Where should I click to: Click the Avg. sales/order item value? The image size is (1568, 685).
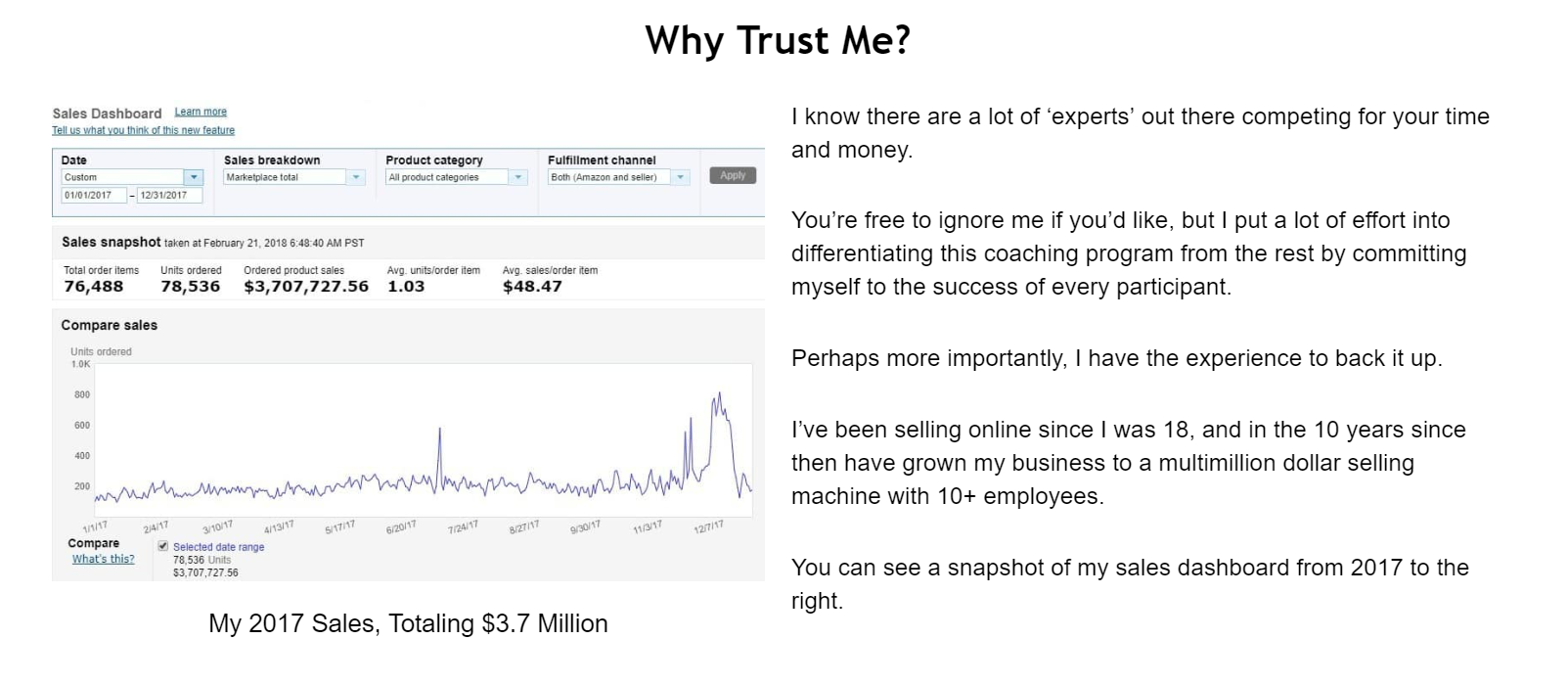pyautogui.click(x=532, y=287)
